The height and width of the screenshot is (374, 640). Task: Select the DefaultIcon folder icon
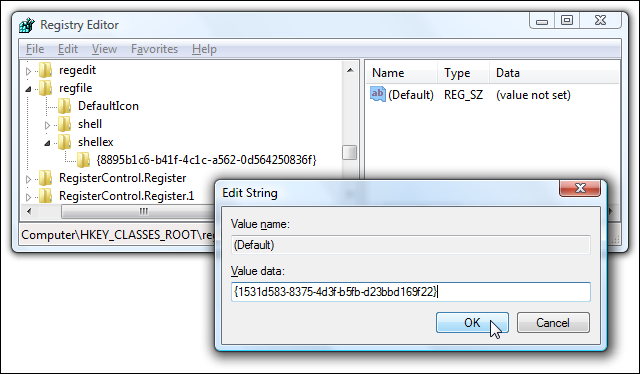click(x=64, y=106)
